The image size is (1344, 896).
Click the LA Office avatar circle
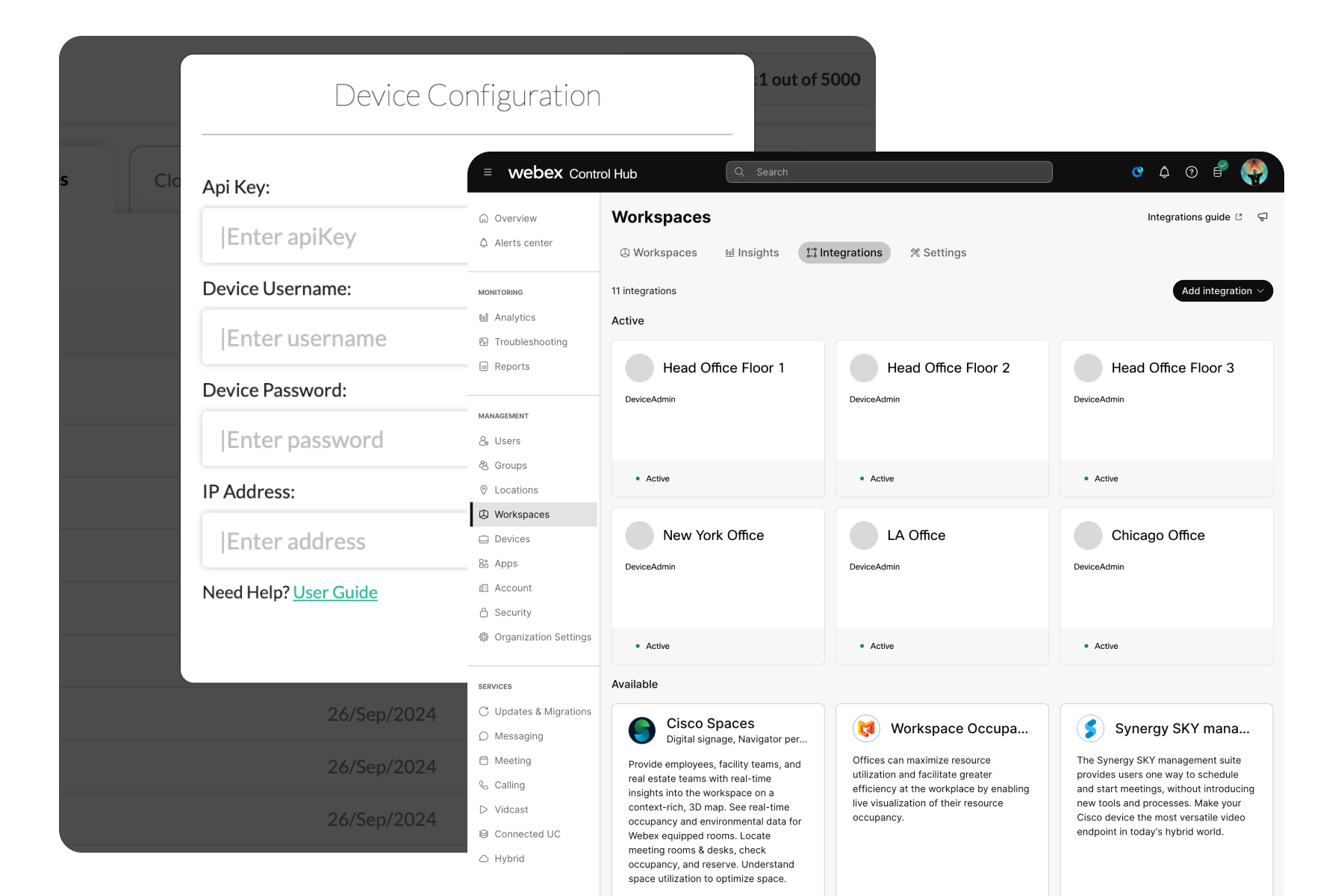tap(864, 535)
